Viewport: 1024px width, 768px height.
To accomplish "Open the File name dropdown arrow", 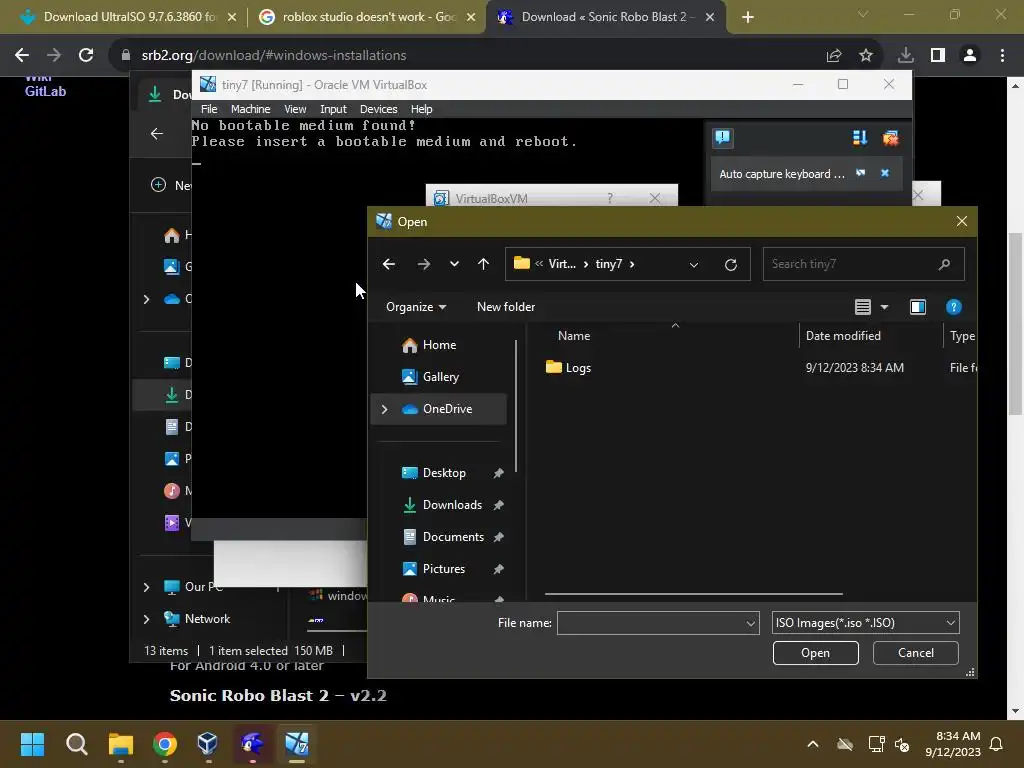I will [x=751, y=623].
